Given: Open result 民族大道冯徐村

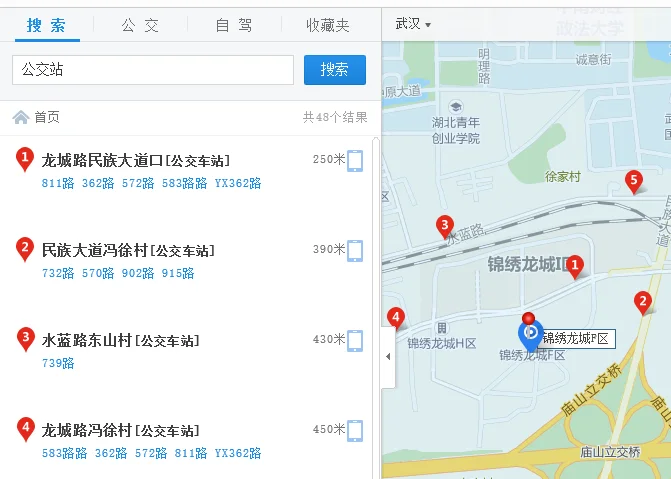Looking at the screenshot, I should [128, 250].
